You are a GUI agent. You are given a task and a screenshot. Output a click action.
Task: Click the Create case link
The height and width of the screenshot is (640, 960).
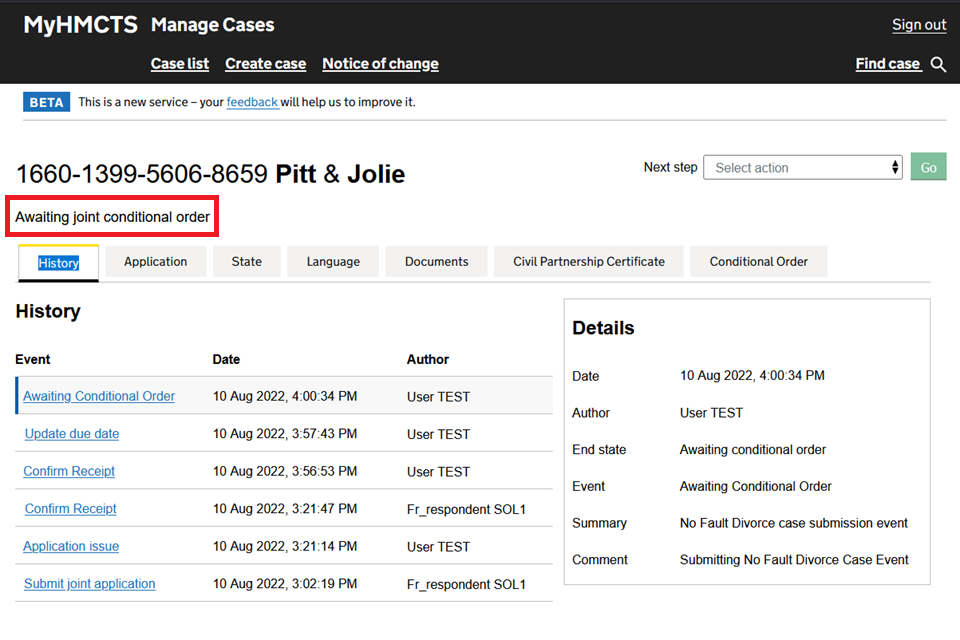tap(266, 64)
